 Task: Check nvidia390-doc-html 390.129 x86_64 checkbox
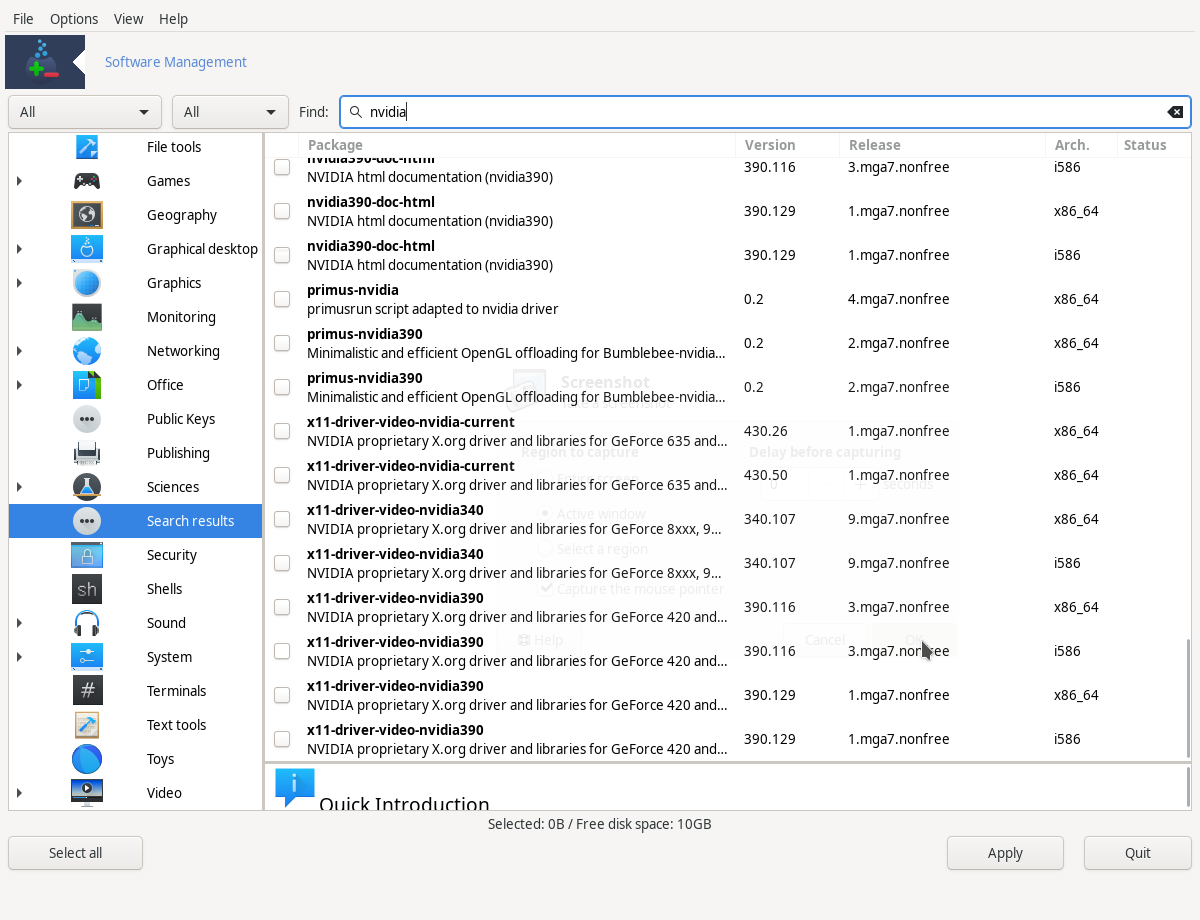tap(282, 211)
